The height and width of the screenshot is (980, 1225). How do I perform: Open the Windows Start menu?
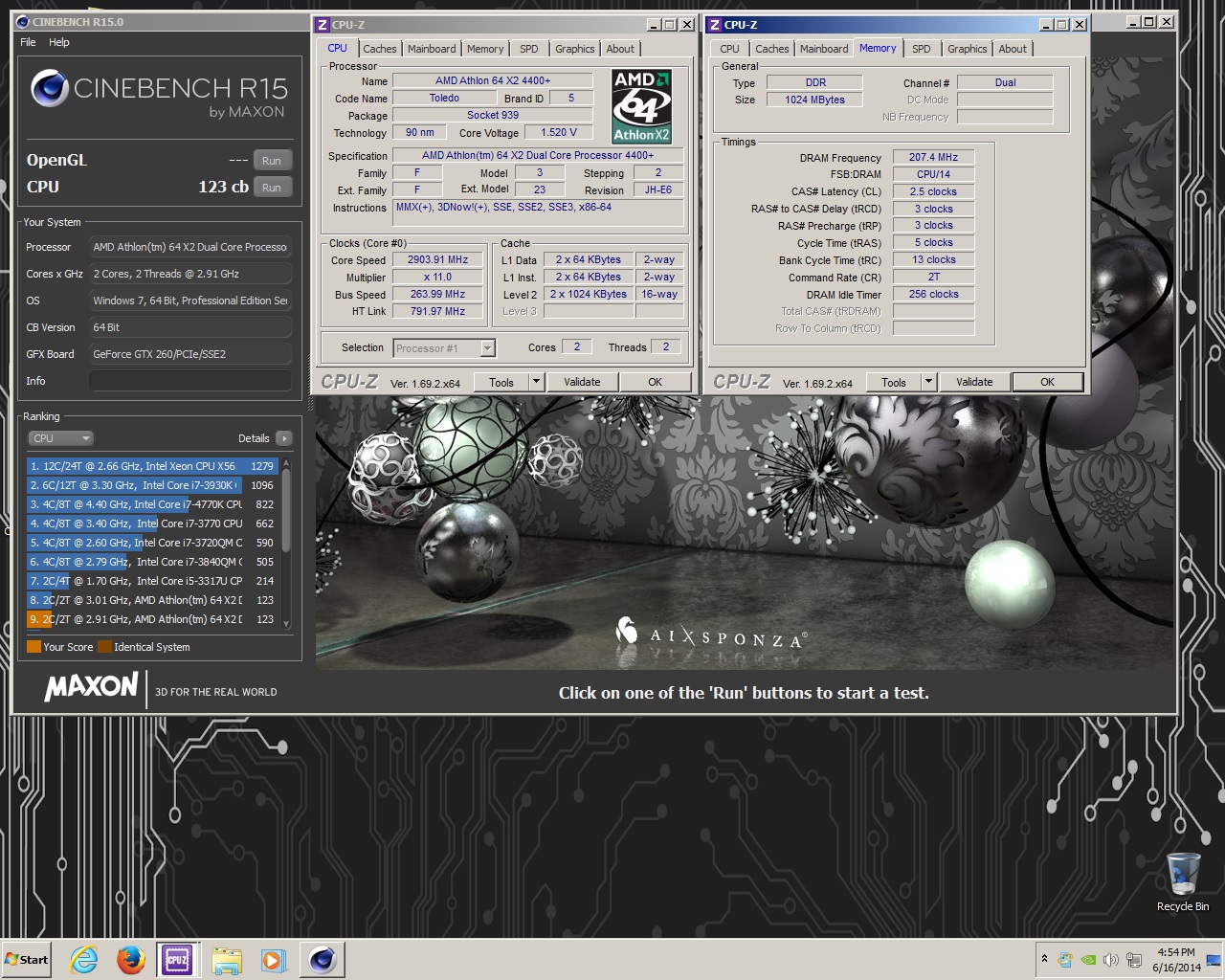tap(27, 960)
